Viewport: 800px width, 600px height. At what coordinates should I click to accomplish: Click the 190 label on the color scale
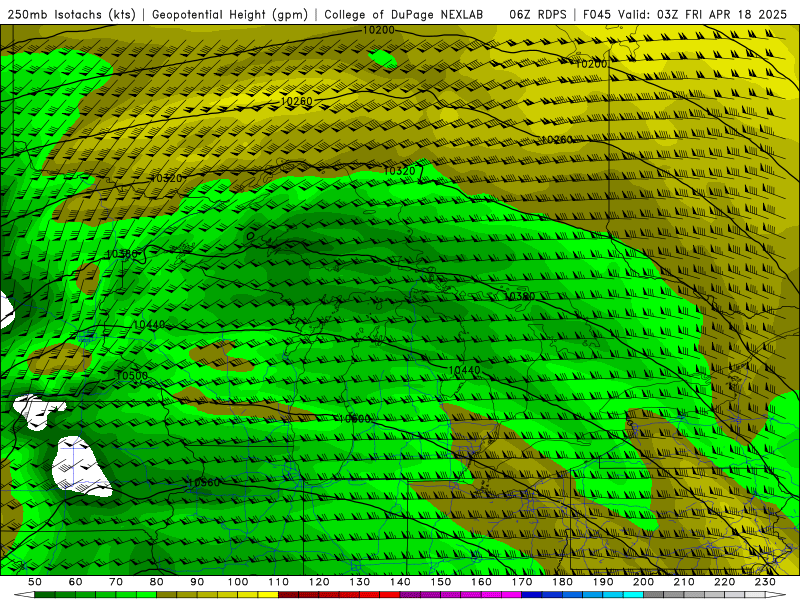[x=603, y=582]
